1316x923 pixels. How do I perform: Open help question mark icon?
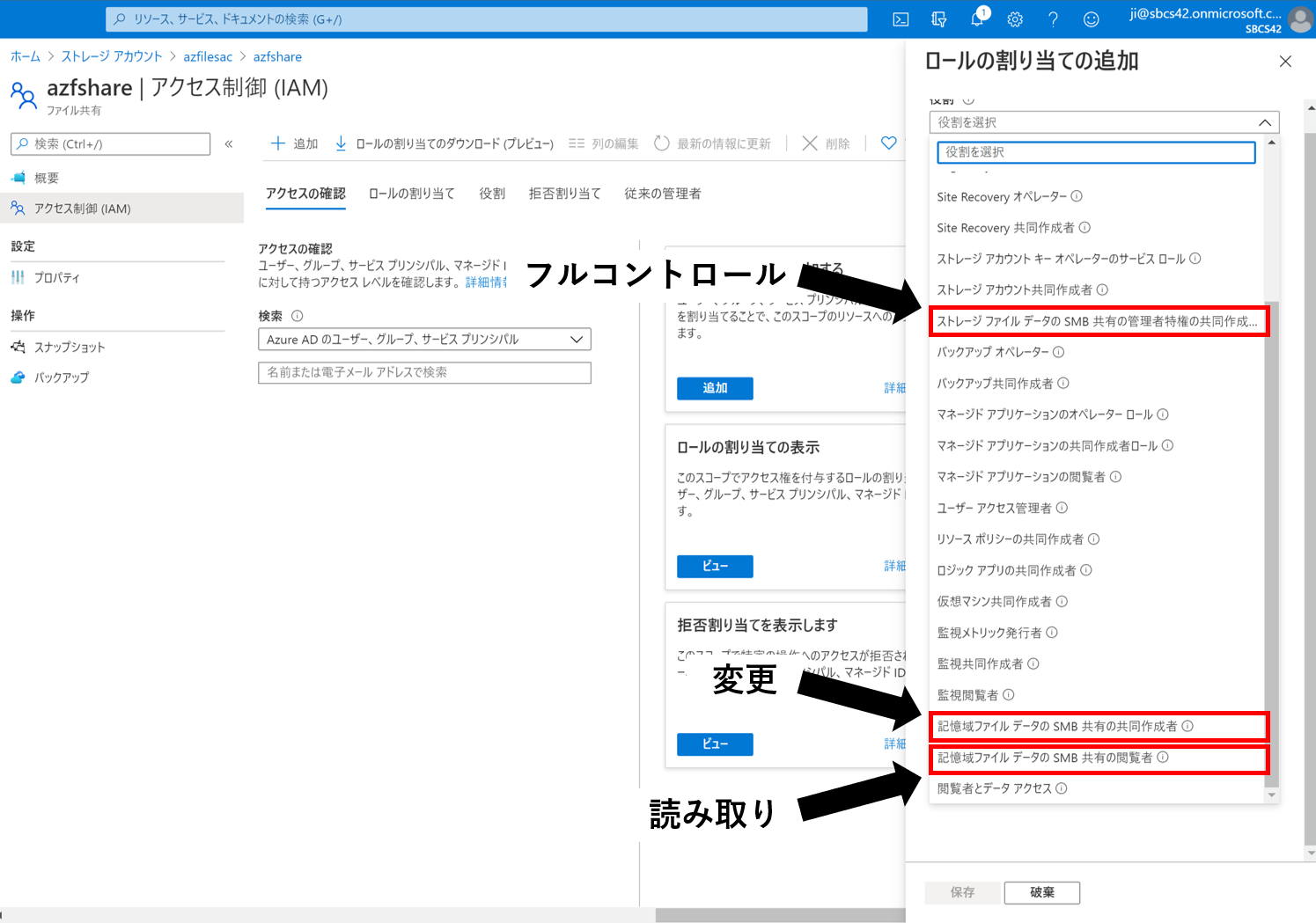point(1053,19)
